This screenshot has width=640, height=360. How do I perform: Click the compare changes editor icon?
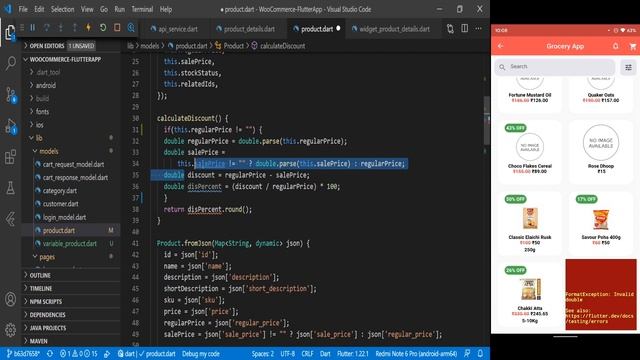[x=450, y=29]
